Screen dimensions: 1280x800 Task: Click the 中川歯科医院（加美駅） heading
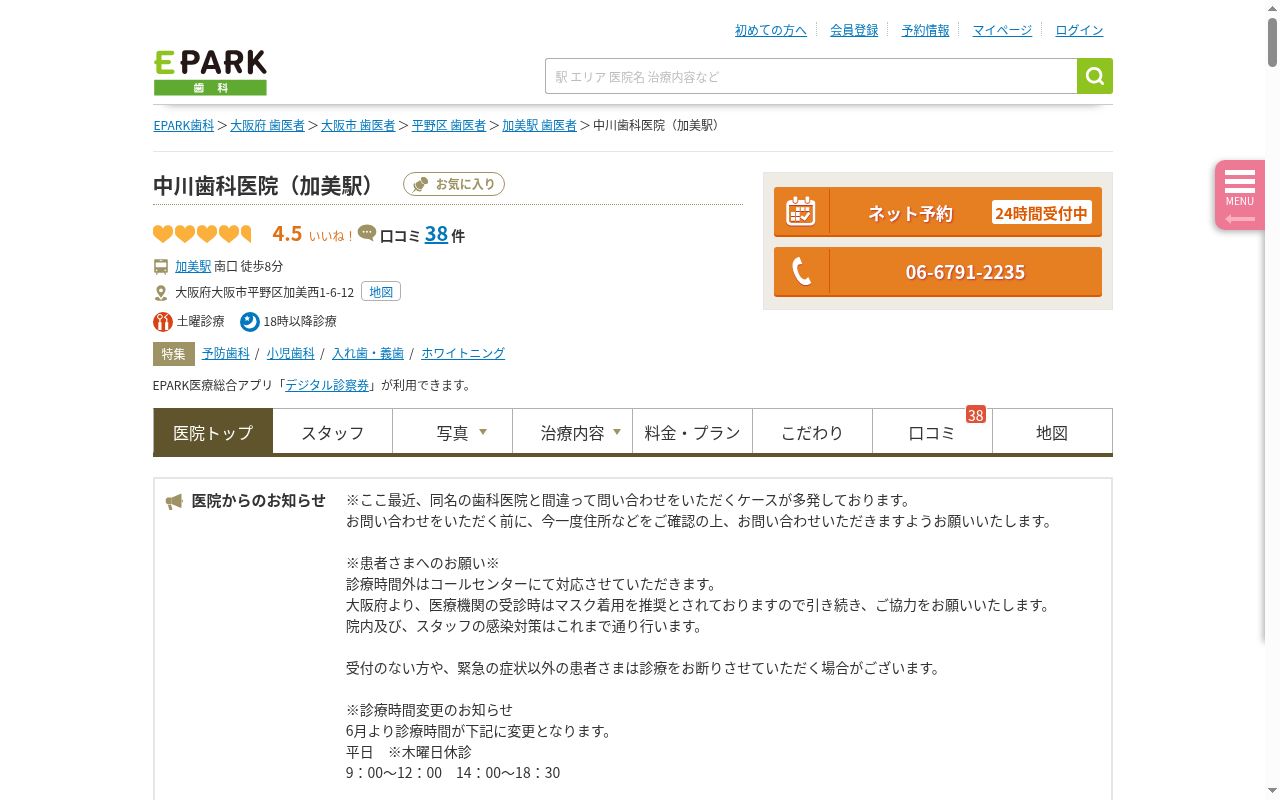264,185
